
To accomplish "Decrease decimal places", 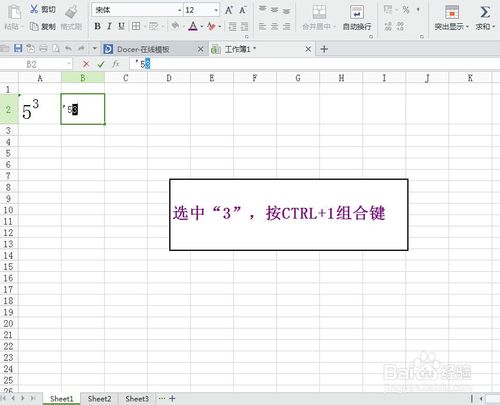I will click(x=400, y=26).
